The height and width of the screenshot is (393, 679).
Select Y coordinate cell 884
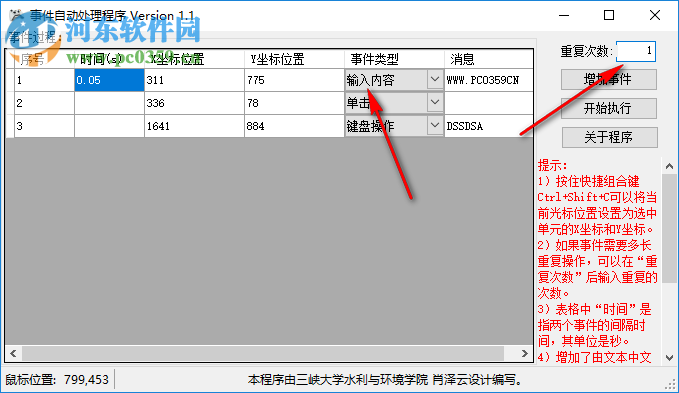(x=294, y=126)
